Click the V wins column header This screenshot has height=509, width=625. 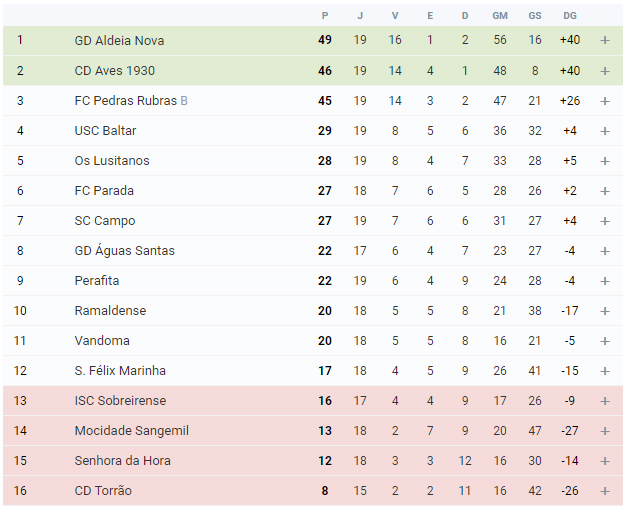[x=395, y=16]
